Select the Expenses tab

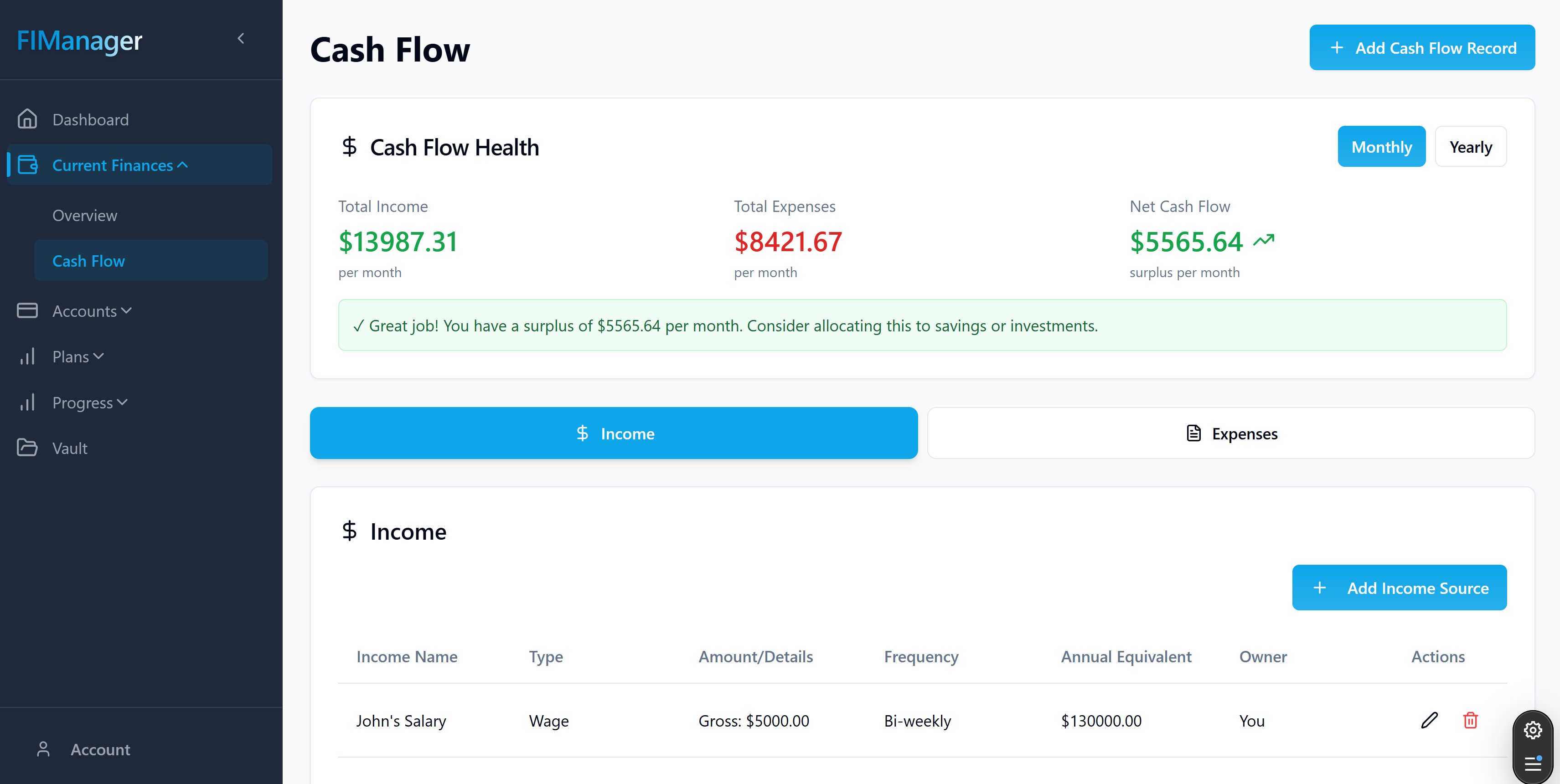coord(1230,433)
